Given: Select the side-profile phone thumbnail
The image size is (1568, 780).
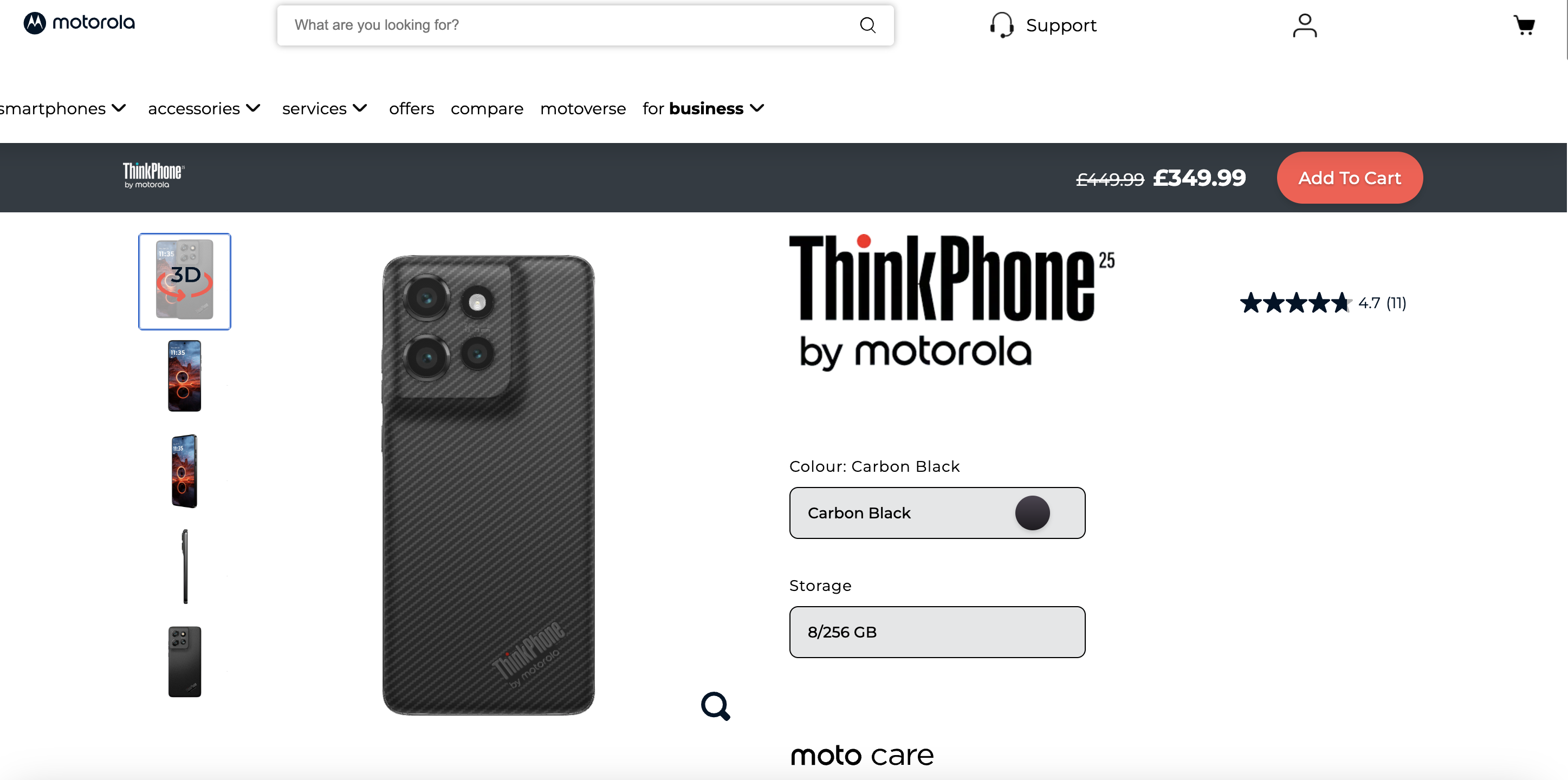Looking at the screenshot, I should click(185, 566).
